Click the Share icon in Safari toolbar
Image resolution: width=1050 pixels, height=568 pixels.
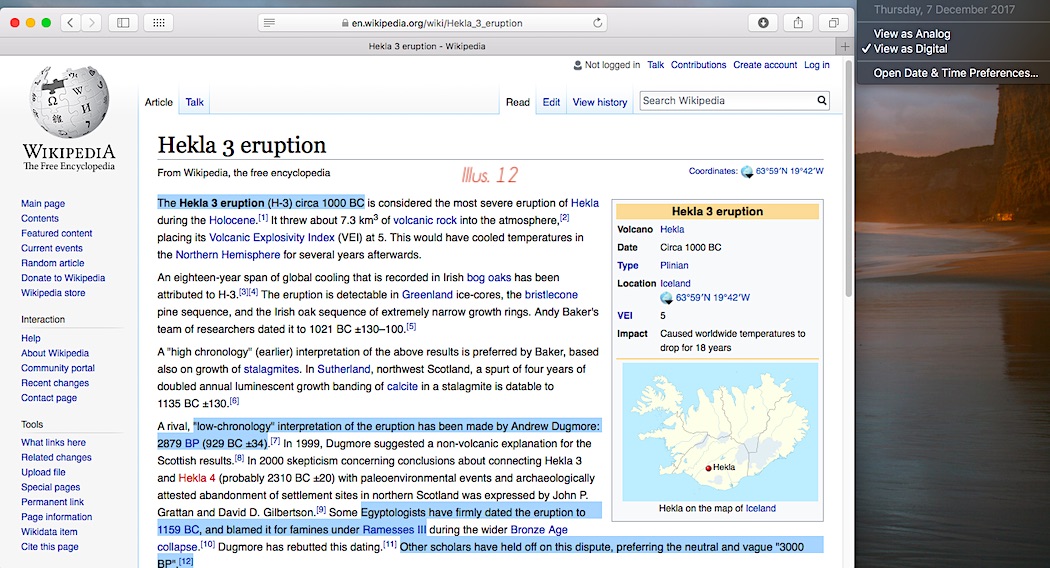798,23
